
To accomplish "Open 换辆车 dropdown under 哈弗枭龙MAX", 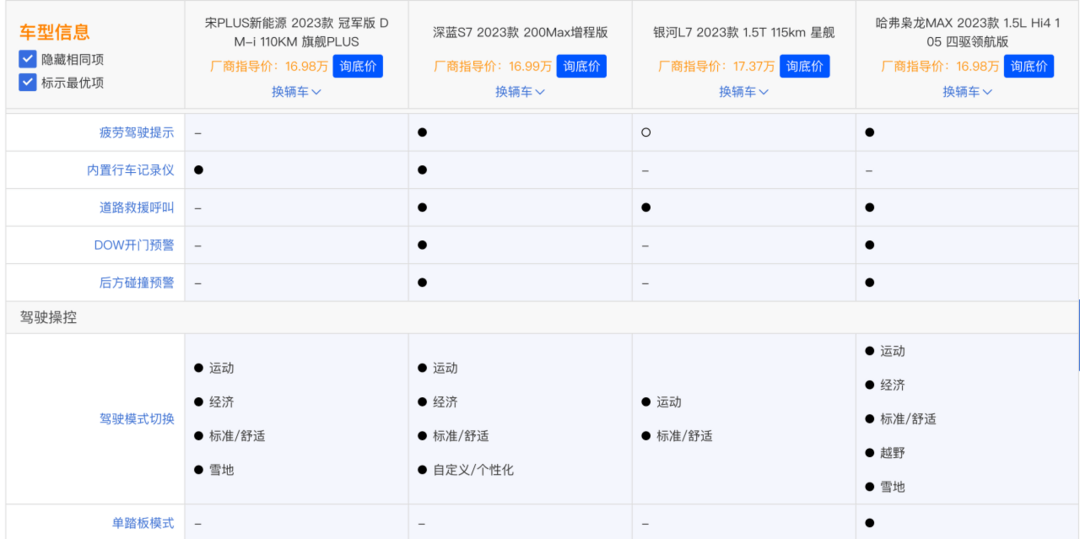I will [x=967, y=92].
